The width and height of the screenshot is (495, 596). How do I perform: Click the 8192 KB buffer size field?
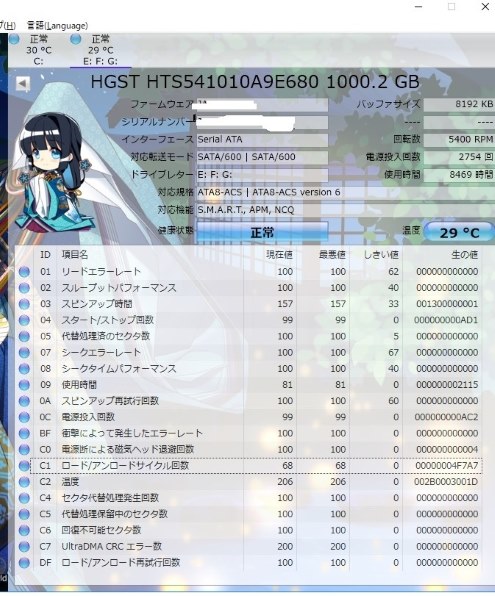point(459,104)
